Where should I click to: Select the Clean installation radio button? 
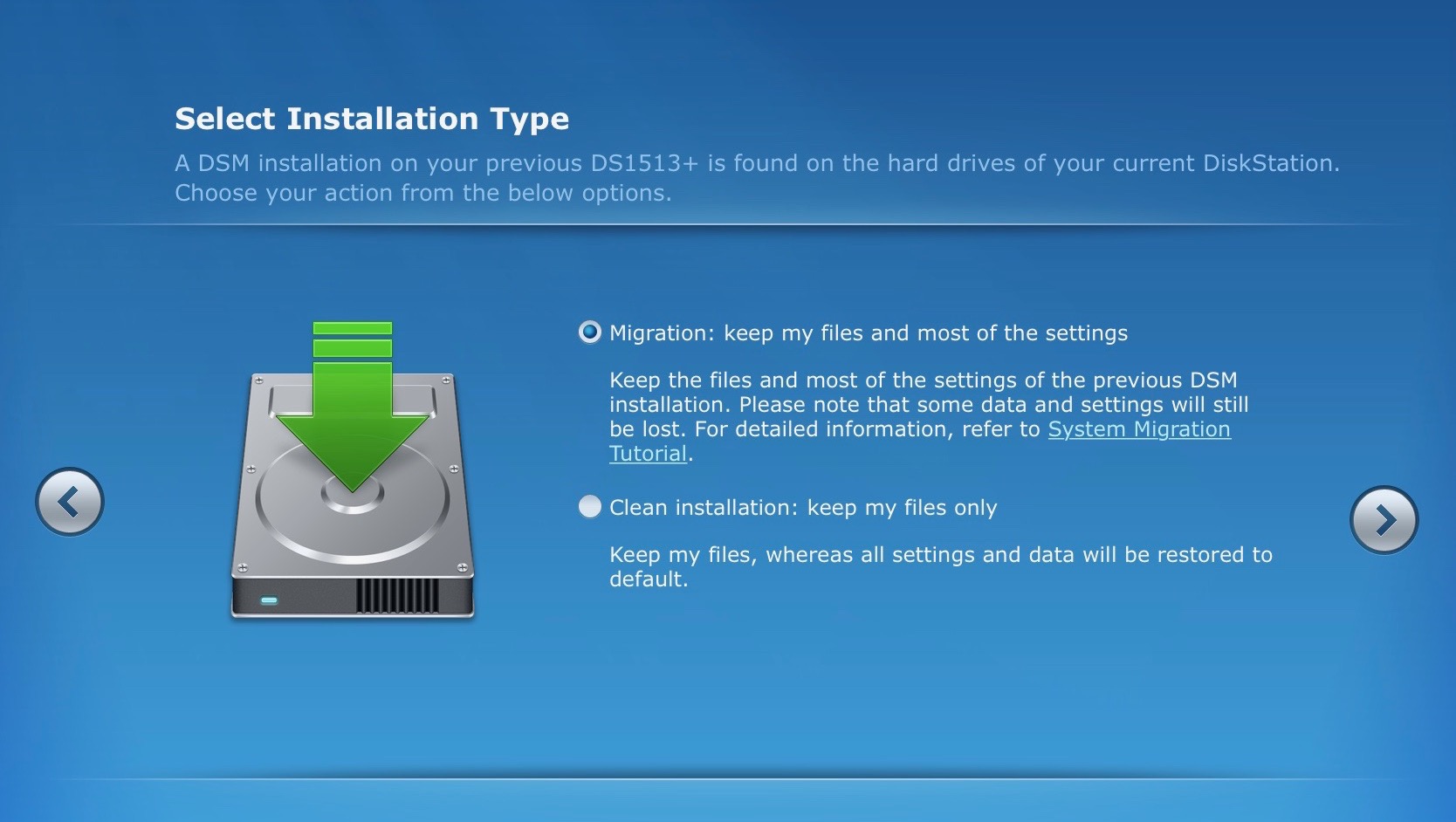pos(590,507)
